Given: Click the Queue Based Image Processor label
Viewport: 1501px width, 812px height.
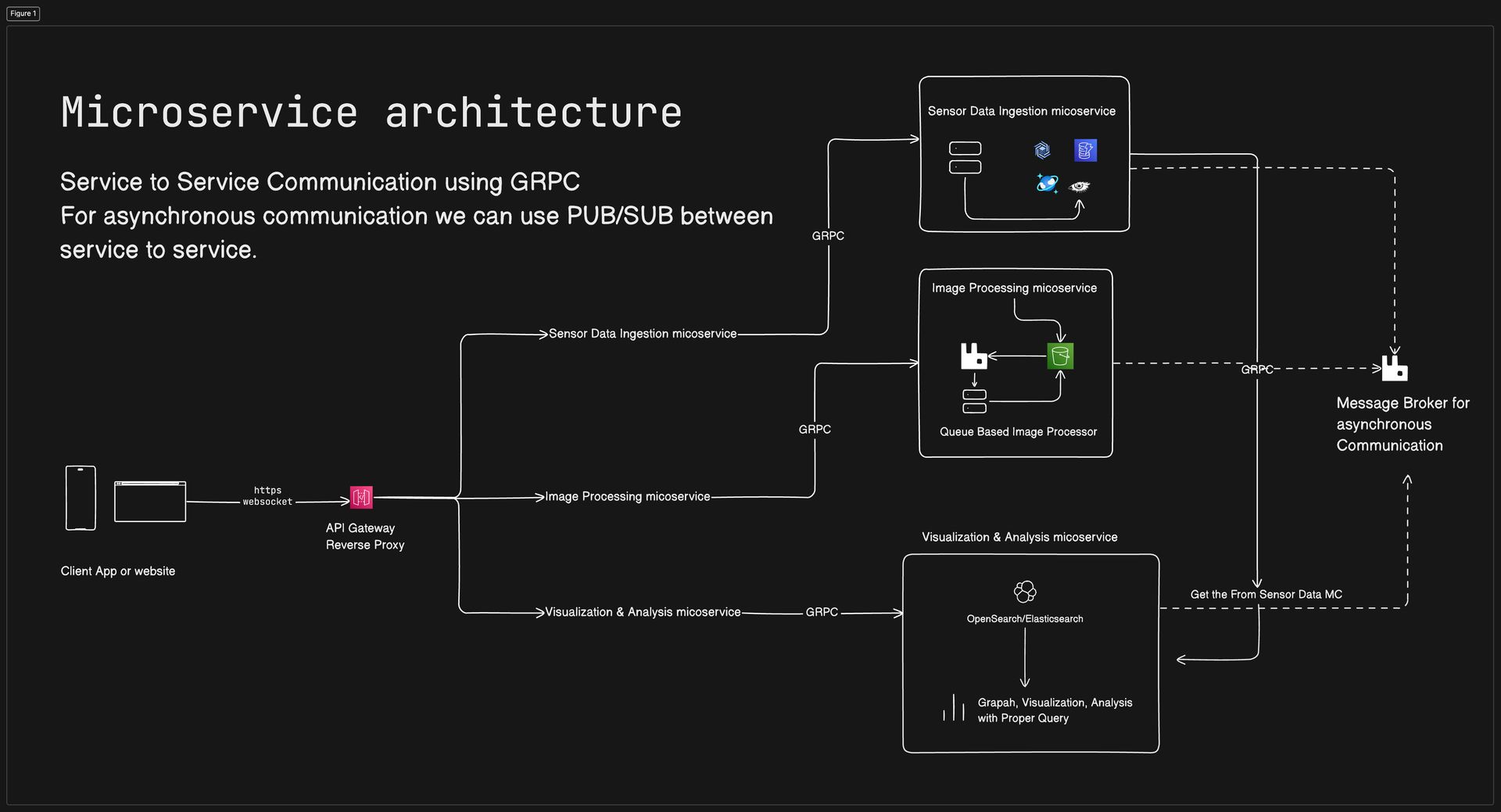Looking at the screenshot, I should click(1017, 431).
